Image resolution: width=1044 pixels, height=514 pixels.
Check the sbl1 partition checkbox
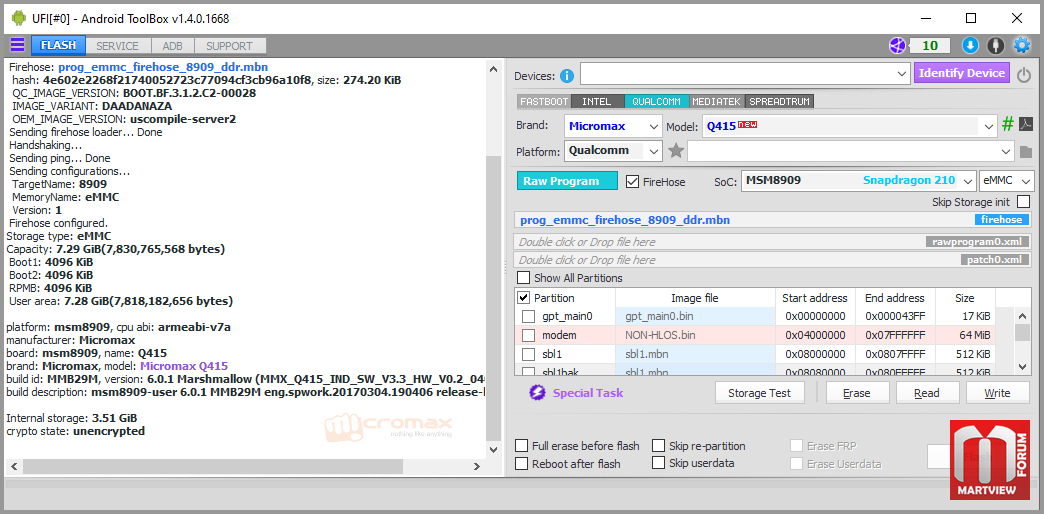pos(528,354)
